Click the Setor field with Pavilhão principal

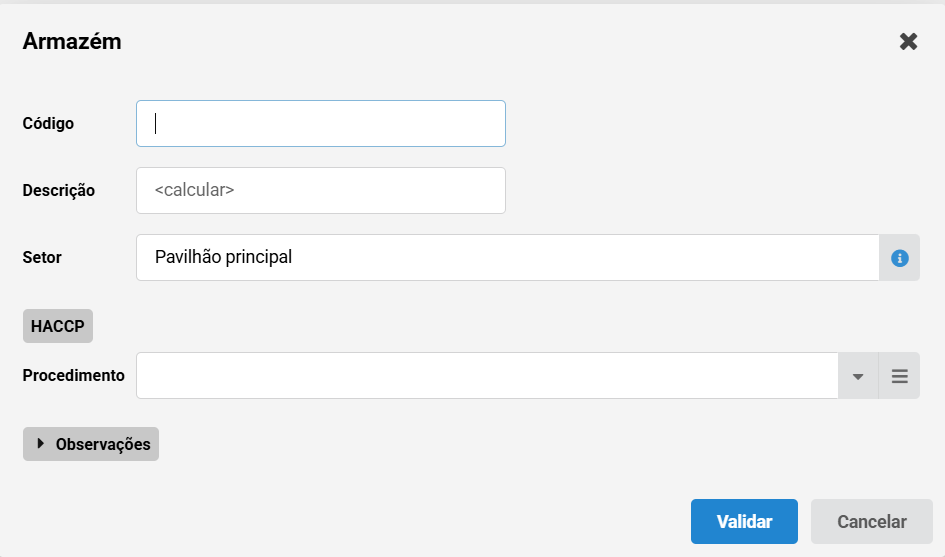coord(507,257)
